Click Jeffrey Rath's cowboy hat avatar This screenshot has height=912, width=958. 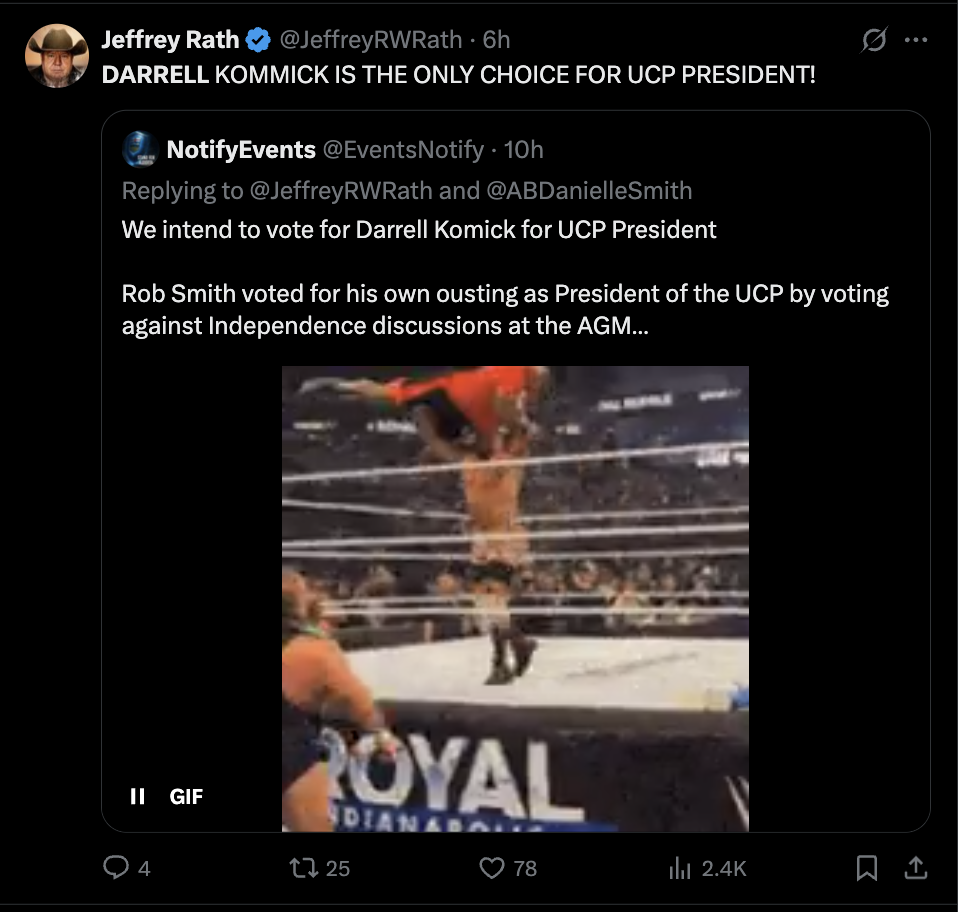(57, 56)
